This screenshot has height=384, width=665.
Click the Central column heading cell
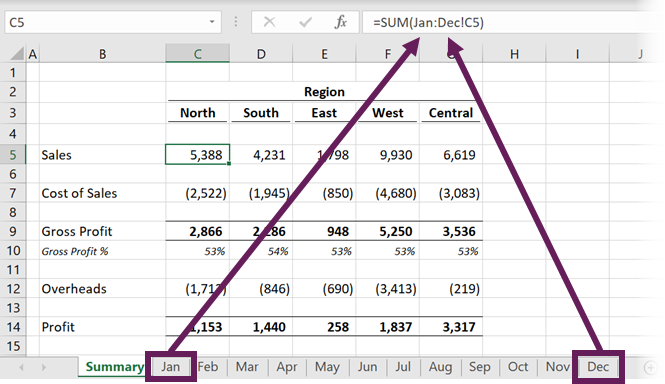(x=451, y=113)
